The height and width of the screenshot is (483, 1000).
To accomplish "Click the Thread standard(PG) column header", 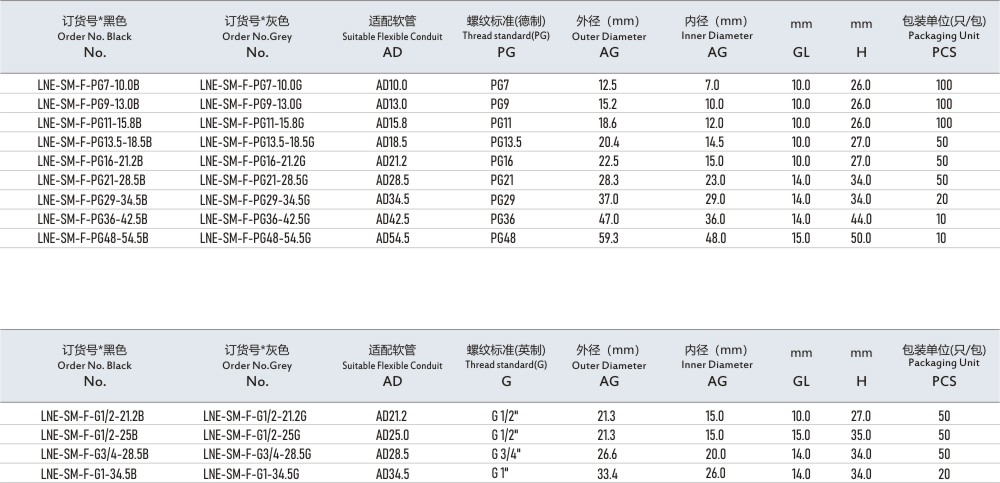I will 507,35.
